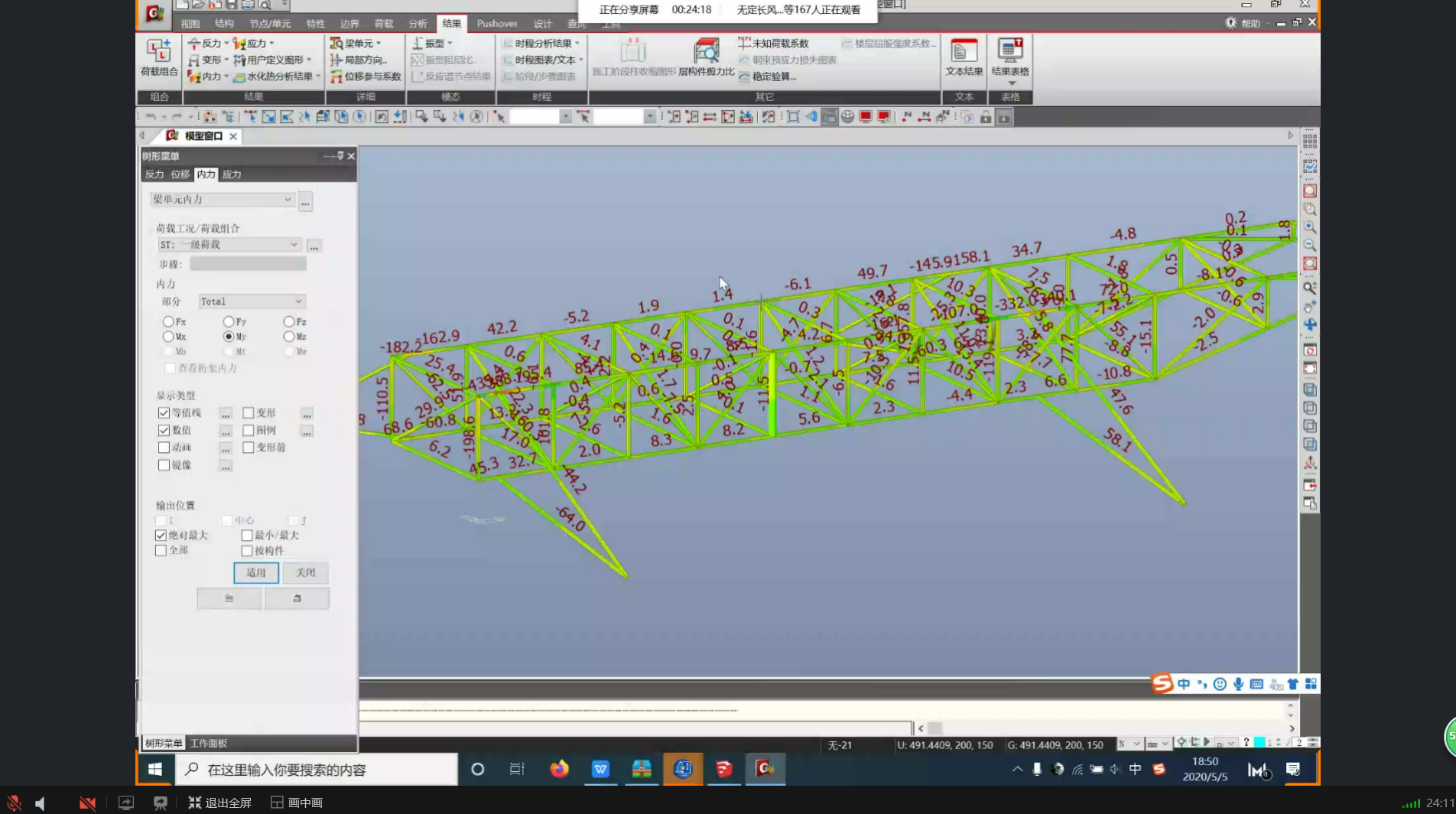This screenshot has width=1456, height=814.
Task: Enable the 变形 deformation checkbox
Action: [x=249, y=413]
